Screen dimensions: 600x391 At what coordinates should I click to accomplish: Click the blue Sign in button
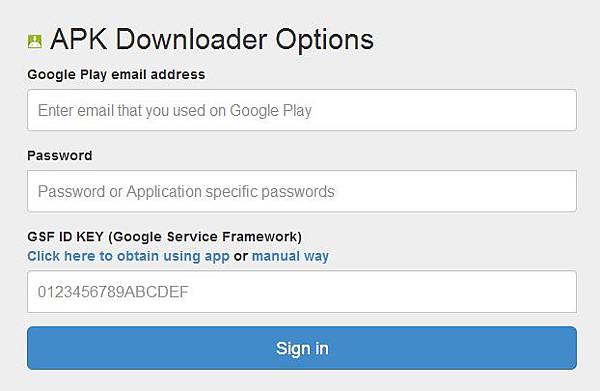coord(302,348)
